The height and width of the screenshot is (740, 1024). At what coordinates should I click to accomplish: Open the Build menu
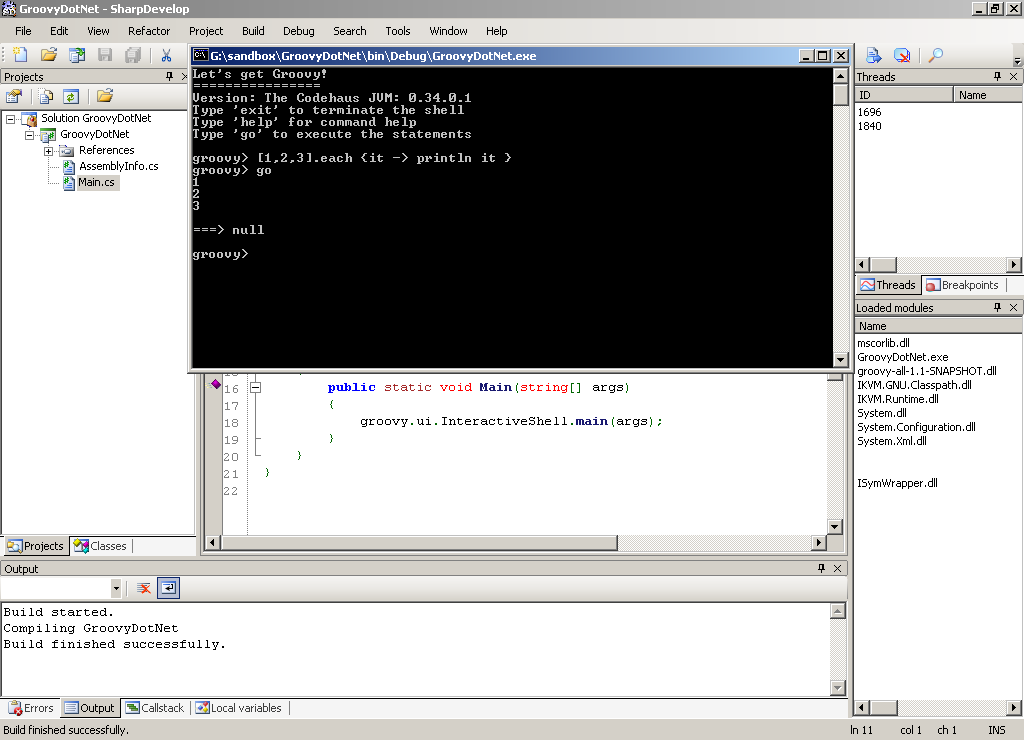click(x=253, y=31)
